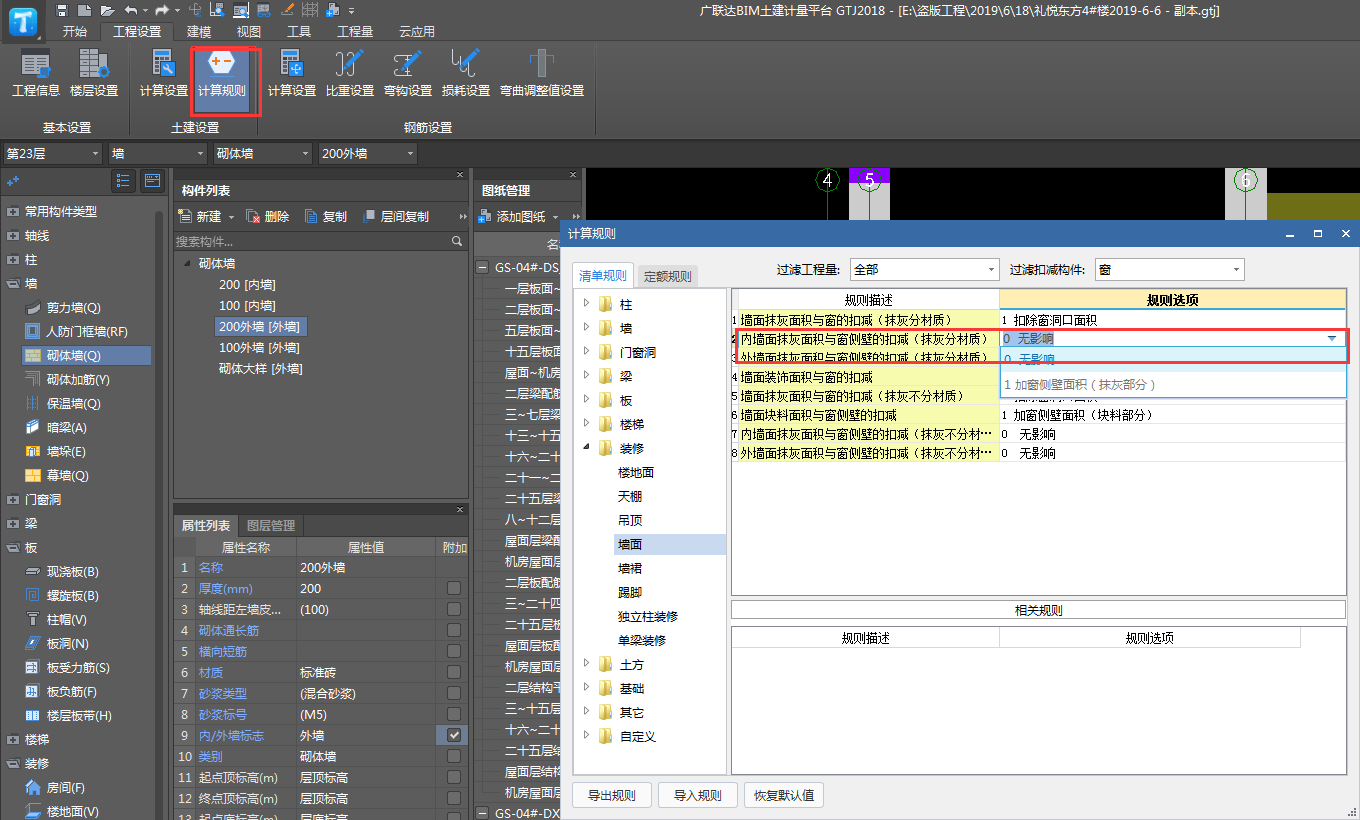Uncheck the 附加 checkbox for 内/外墙标志
This screenshot has width=1360, height=820.
454,735
